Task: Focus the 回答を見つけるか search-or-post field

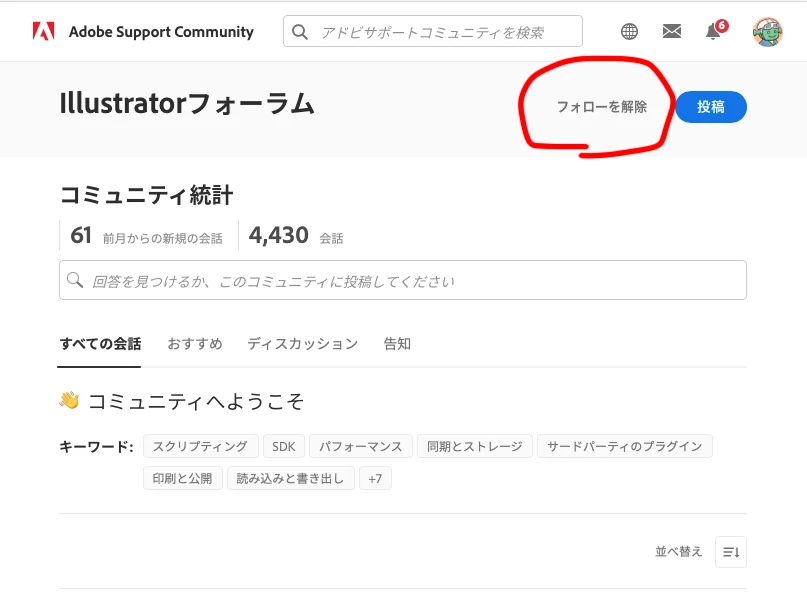Action: [x=403, y=280]
